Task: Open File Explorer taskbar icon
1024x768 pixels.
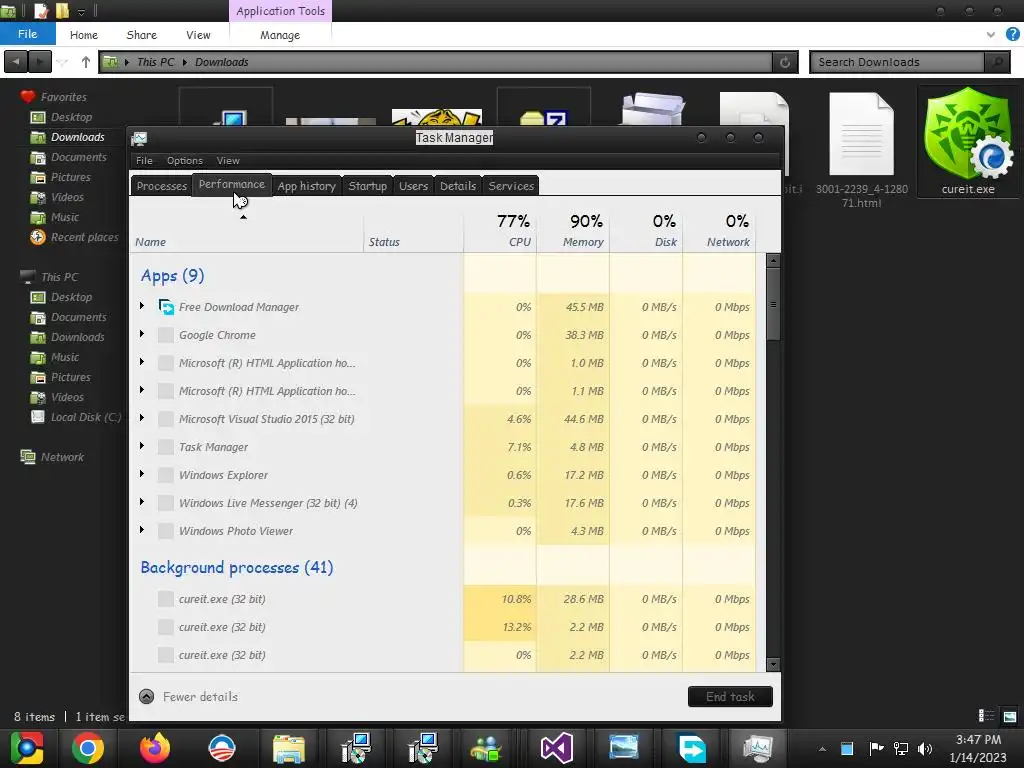Action: pos(289,748)
